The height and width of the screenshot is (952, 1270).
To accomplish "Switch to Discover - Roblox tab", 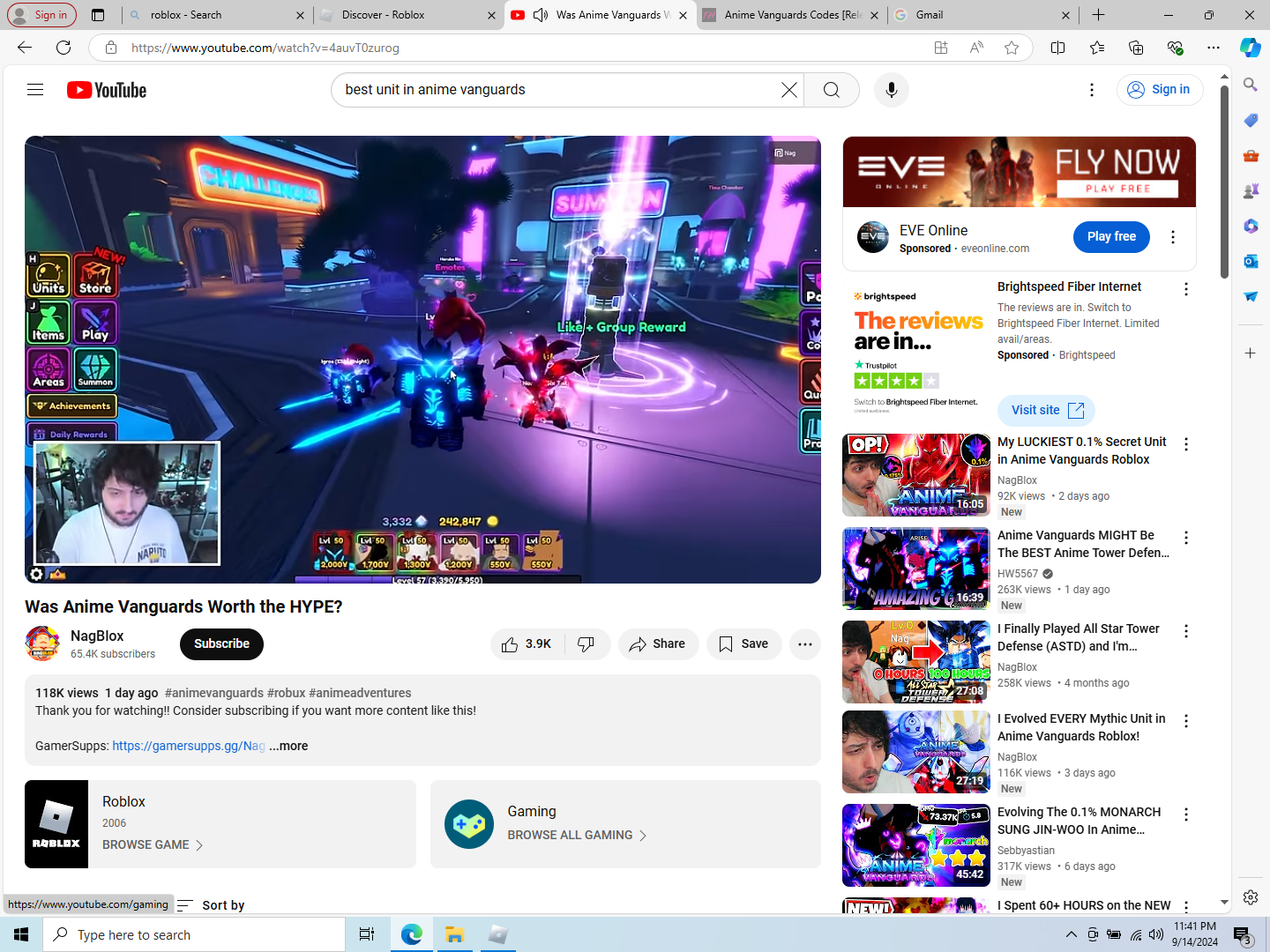I will tap(407, 15).
